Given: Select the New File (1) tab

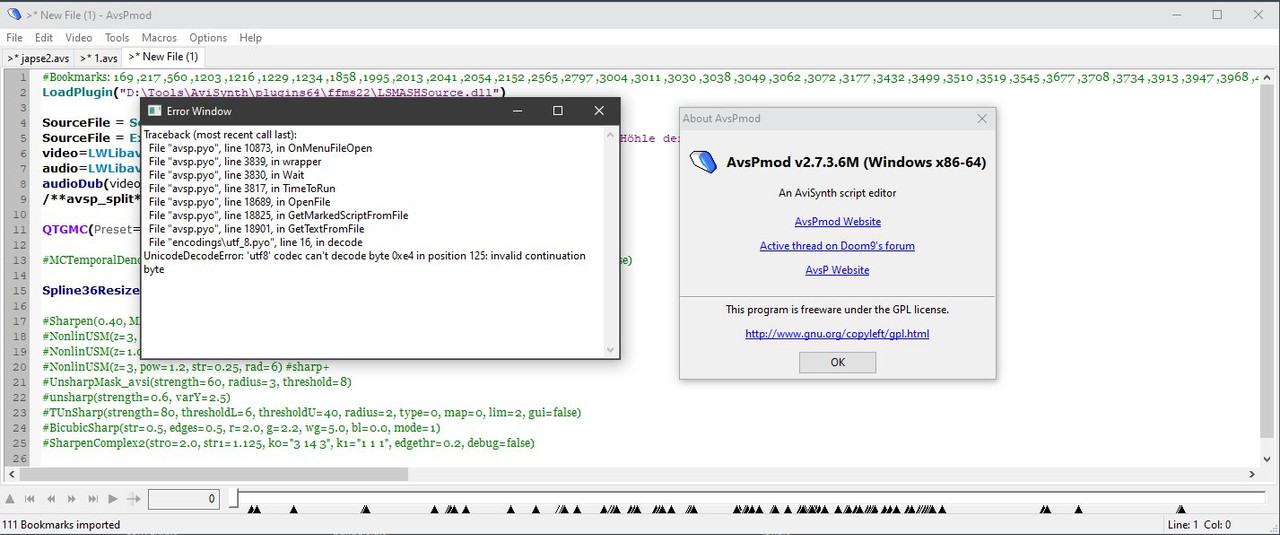Looking at the screenshot, I should pos(163,57).
